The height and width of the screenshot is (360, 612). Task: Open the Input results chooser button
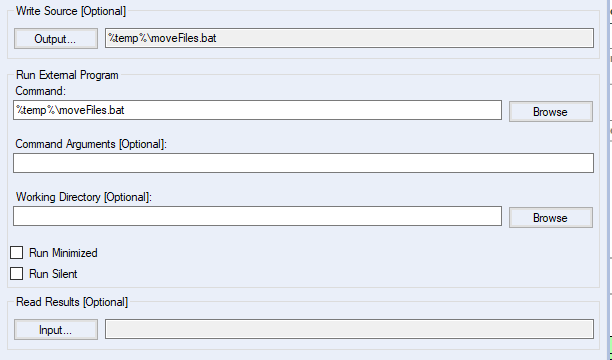tap(56, 330)
